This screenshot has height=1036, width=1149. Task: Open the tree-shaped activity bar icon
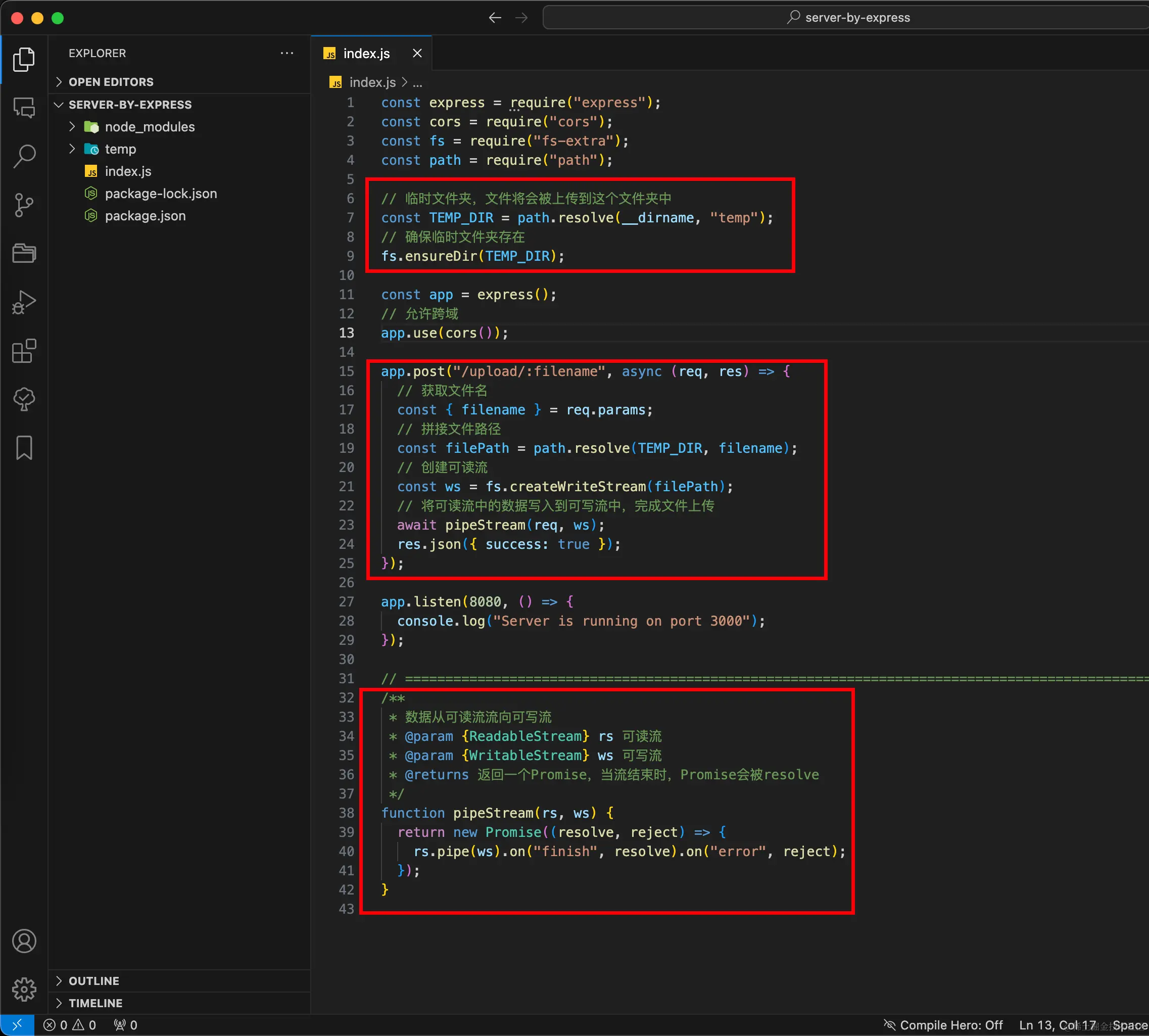click(24, 400)
